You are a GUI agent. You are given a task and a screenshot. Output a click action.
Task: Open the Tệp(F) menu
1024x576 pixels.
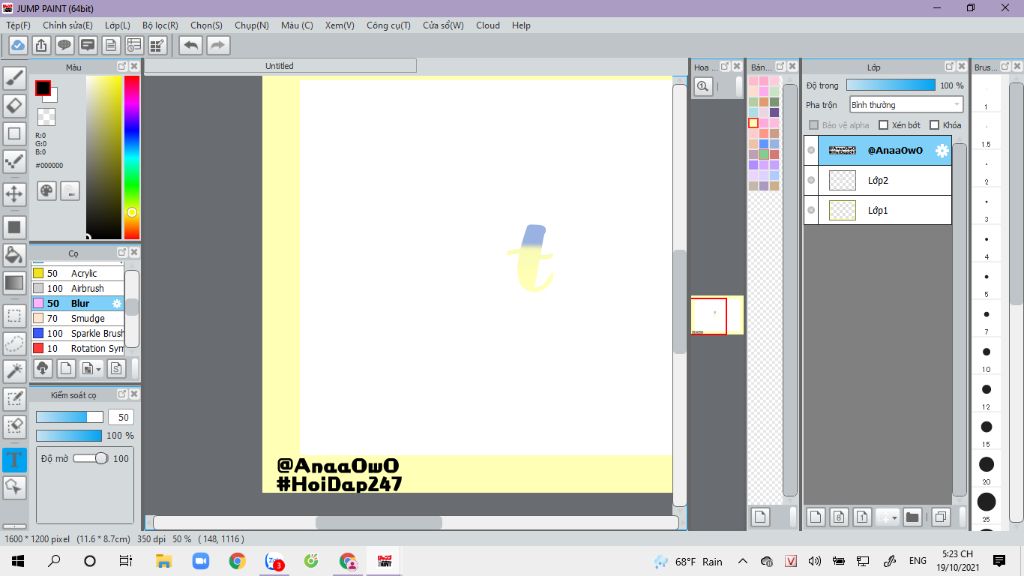click(18, 25)
